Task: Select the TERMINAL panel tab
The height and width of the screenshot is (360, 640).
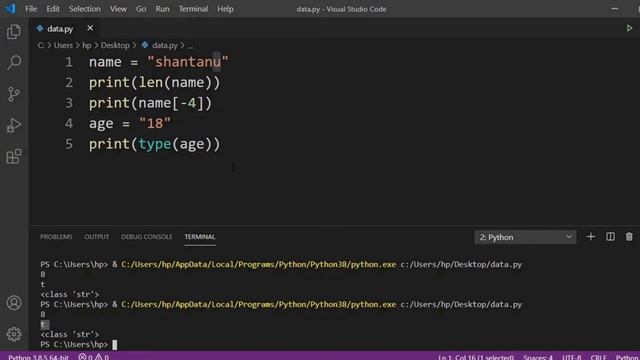Action: (x=200, y=237)
